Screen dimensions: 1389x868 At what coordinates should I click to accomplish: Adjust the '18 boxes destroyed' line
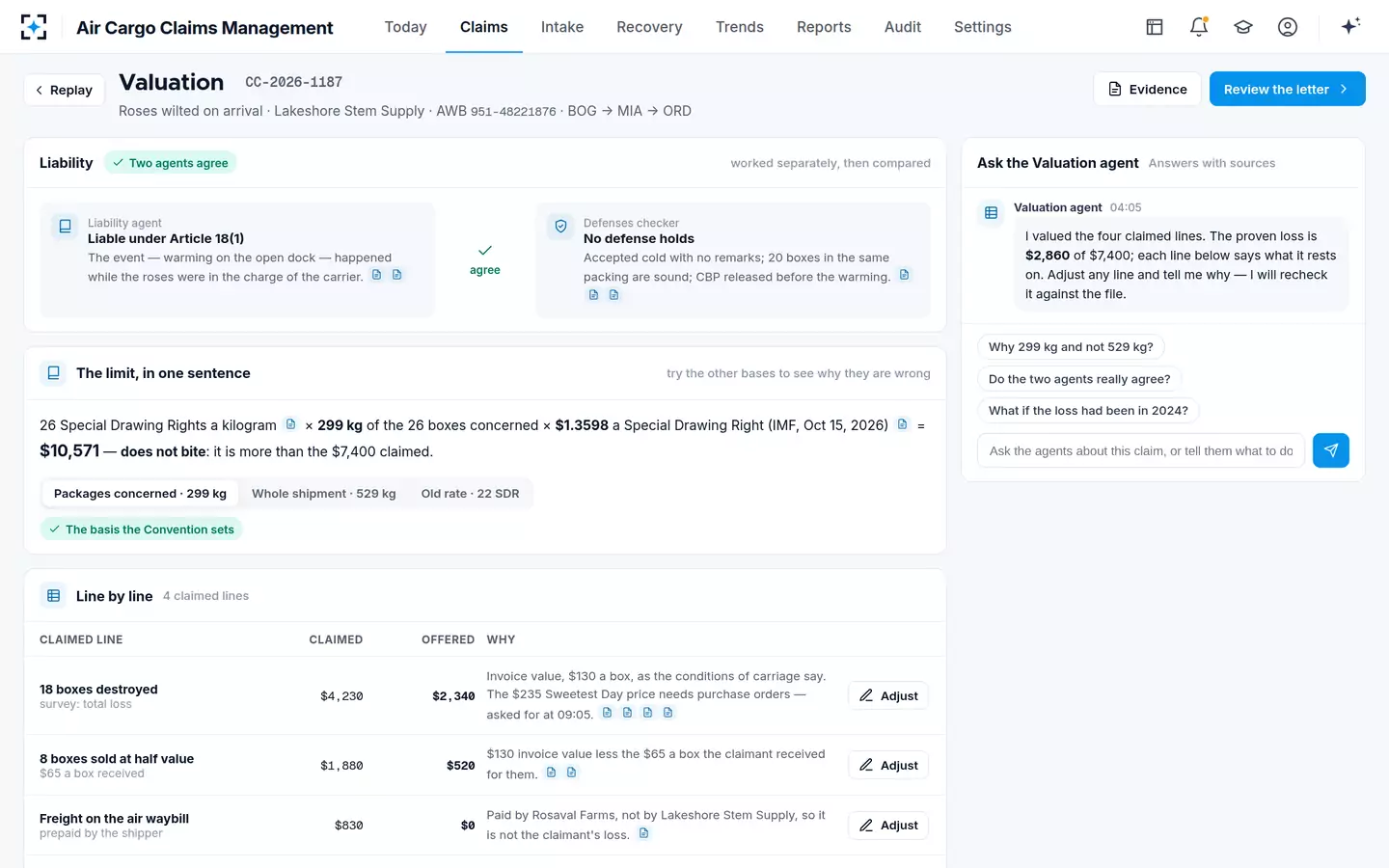point(888,695)
